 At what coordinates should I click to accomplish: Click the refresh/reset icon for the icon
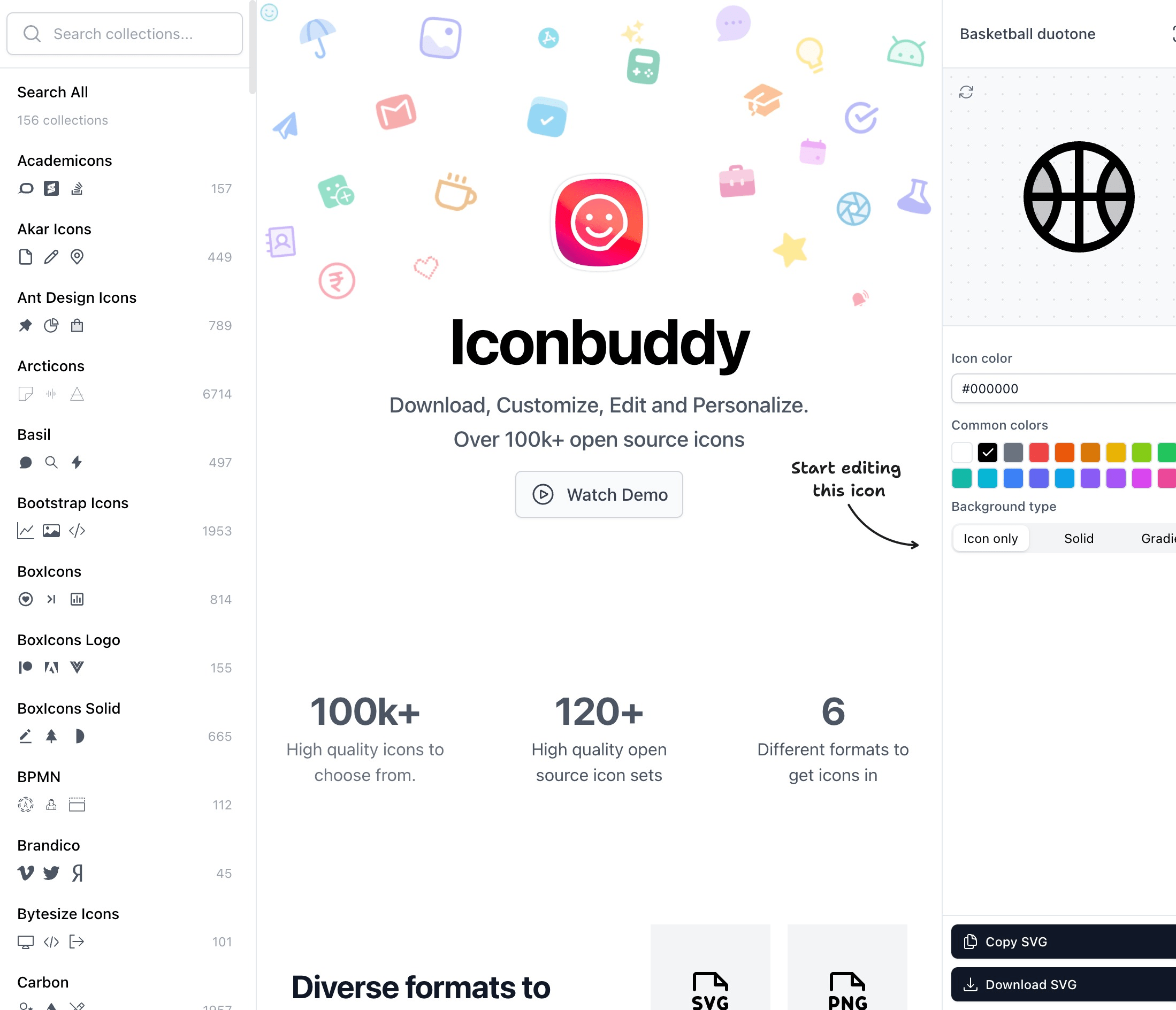pos(966,92)
